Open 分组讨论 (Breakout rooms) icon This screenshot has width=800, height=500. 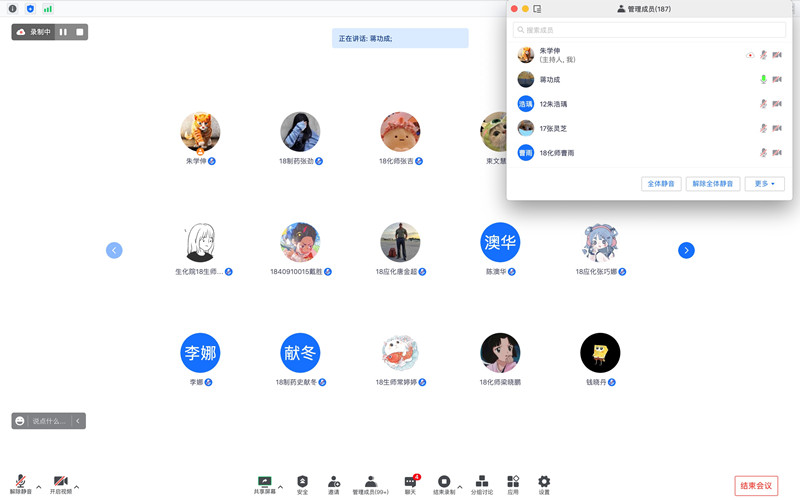(482, 484)
